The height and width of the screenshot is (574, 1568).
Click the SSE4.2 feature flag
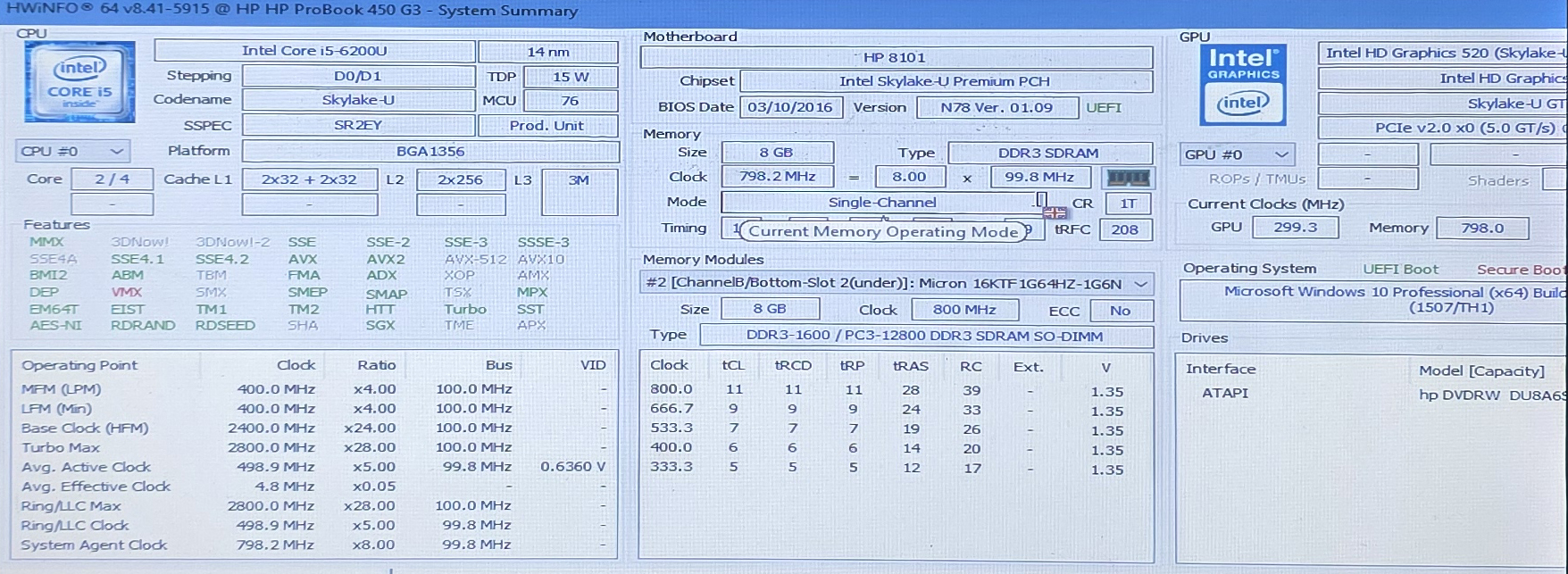click(x=222, y=259)
